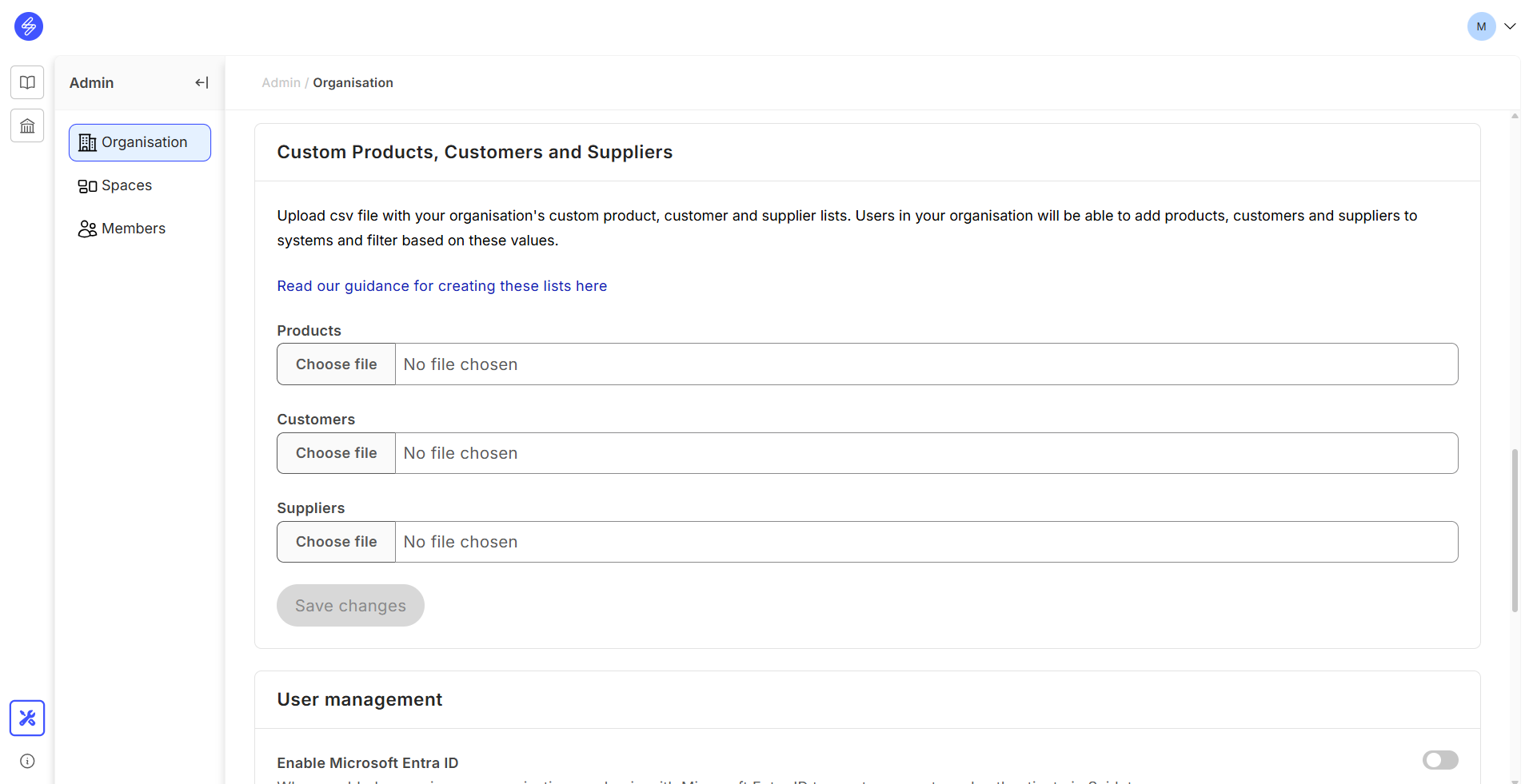Choose file for Customers list

point(336,453)
